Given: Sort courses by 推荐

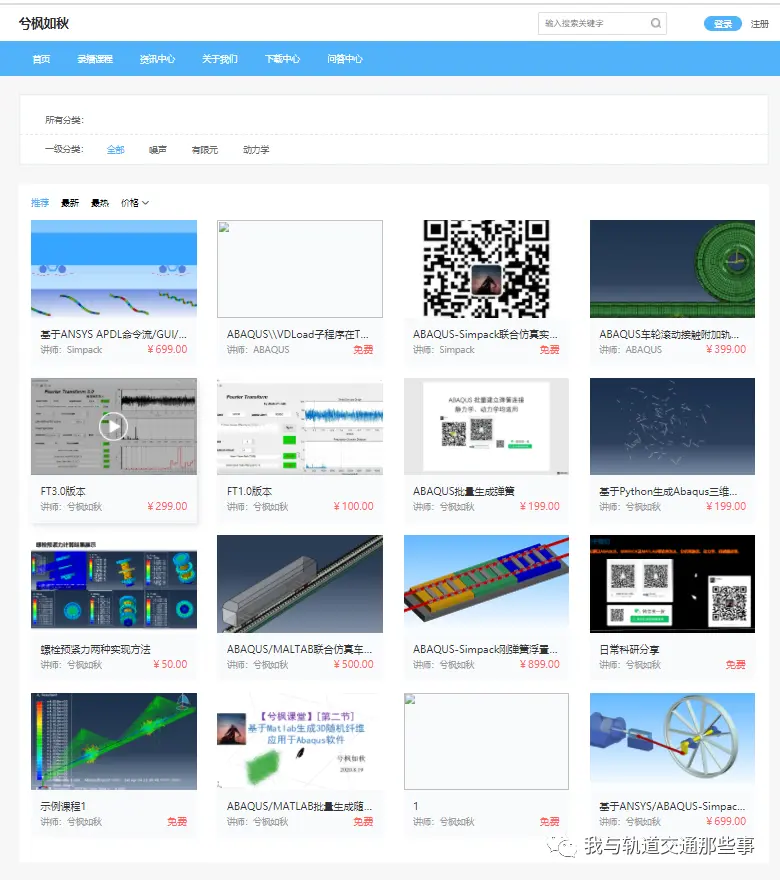Looking at the screenshot, I should pos(40,203).
